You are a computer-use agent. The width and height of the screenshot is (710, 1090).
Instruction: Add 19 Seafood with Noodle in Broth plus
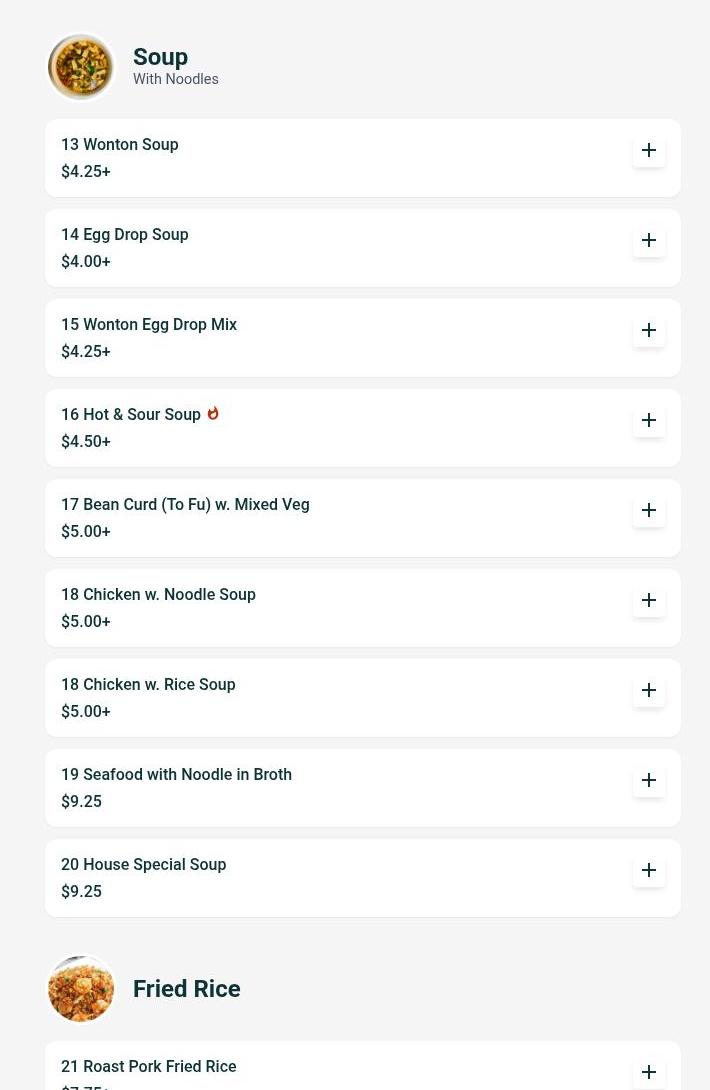click(648, 781)
